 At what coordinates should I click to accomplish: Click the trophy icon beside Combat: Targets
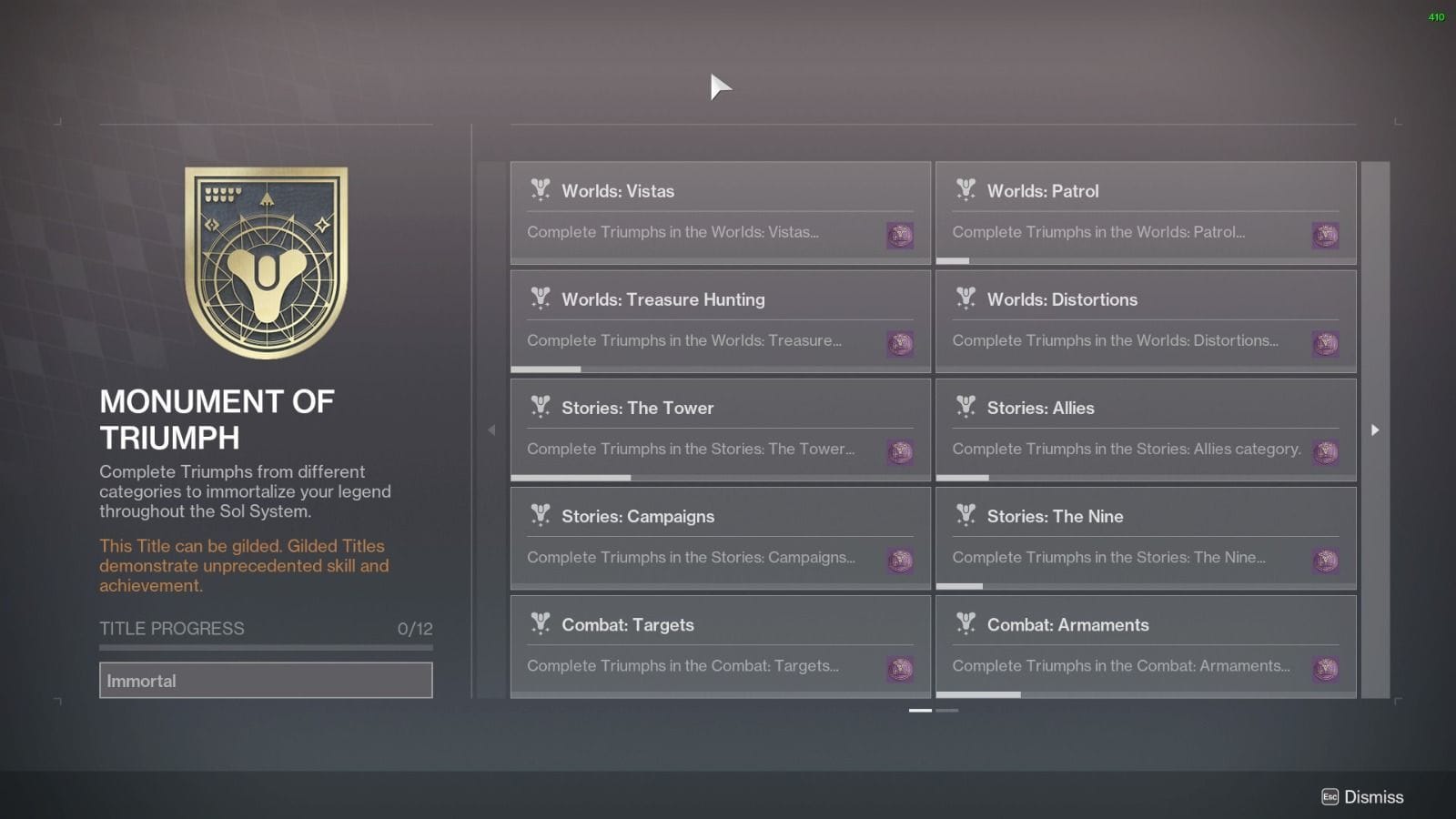tap(541, 622)
